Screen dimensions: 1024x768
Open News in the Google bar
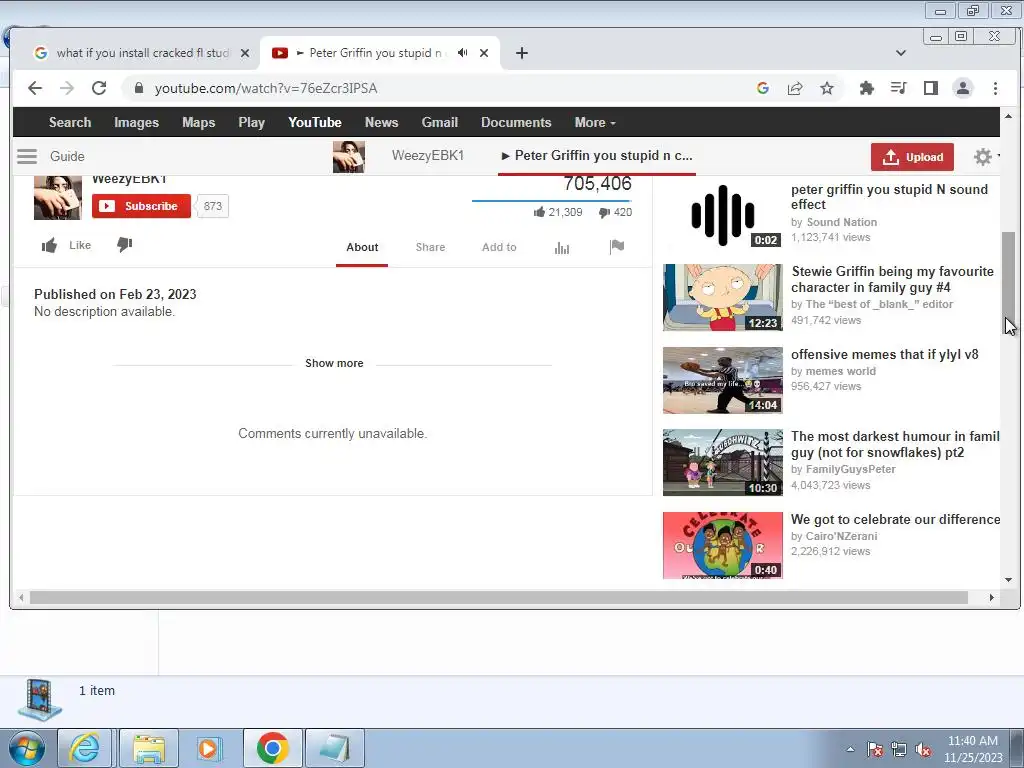tap(381, 122)
